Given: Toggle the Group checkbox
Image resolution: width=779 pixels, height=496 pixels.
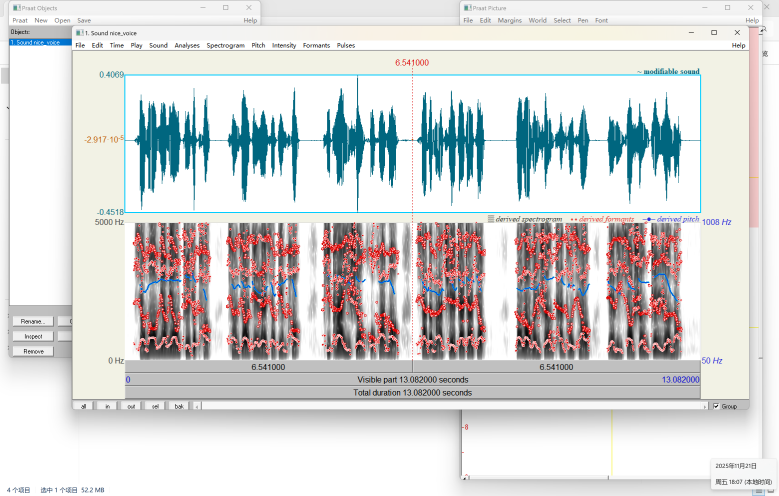Looking at the screenshot, I should click(716, 406).
